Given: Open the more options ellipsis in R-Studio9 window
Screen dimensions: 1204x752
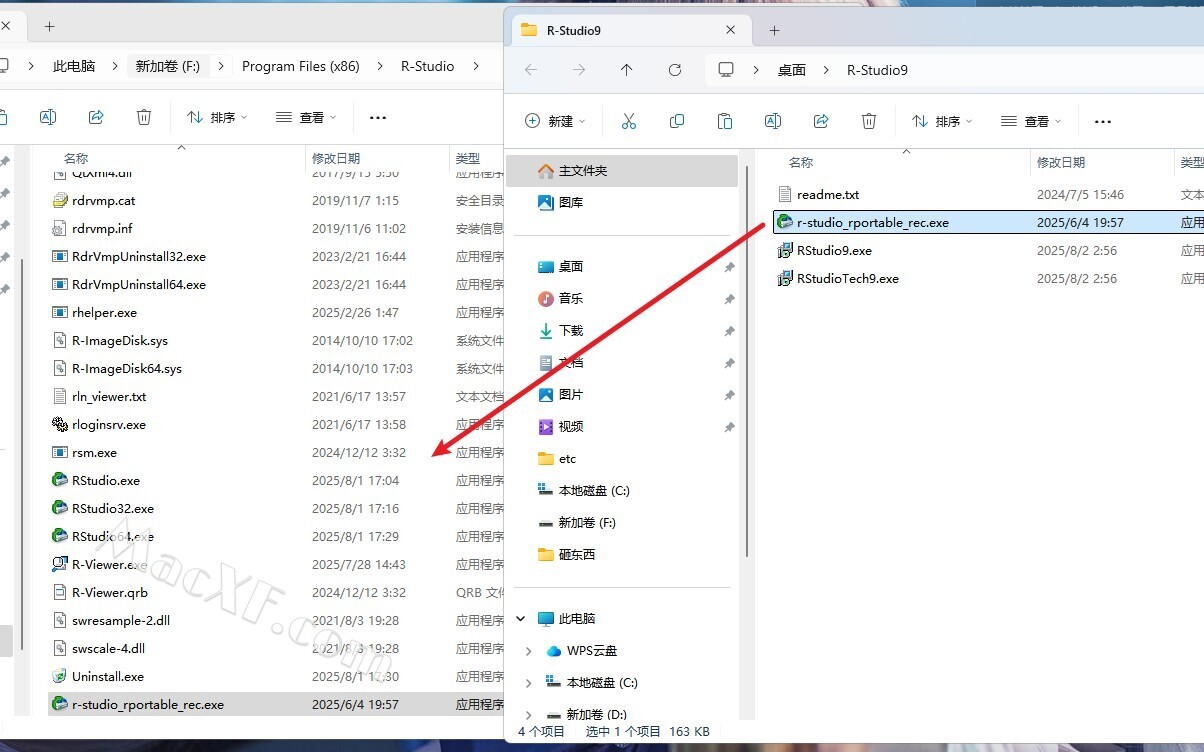Looking at the screenshot, I should pyautogui.click(x=1103, y=121).
